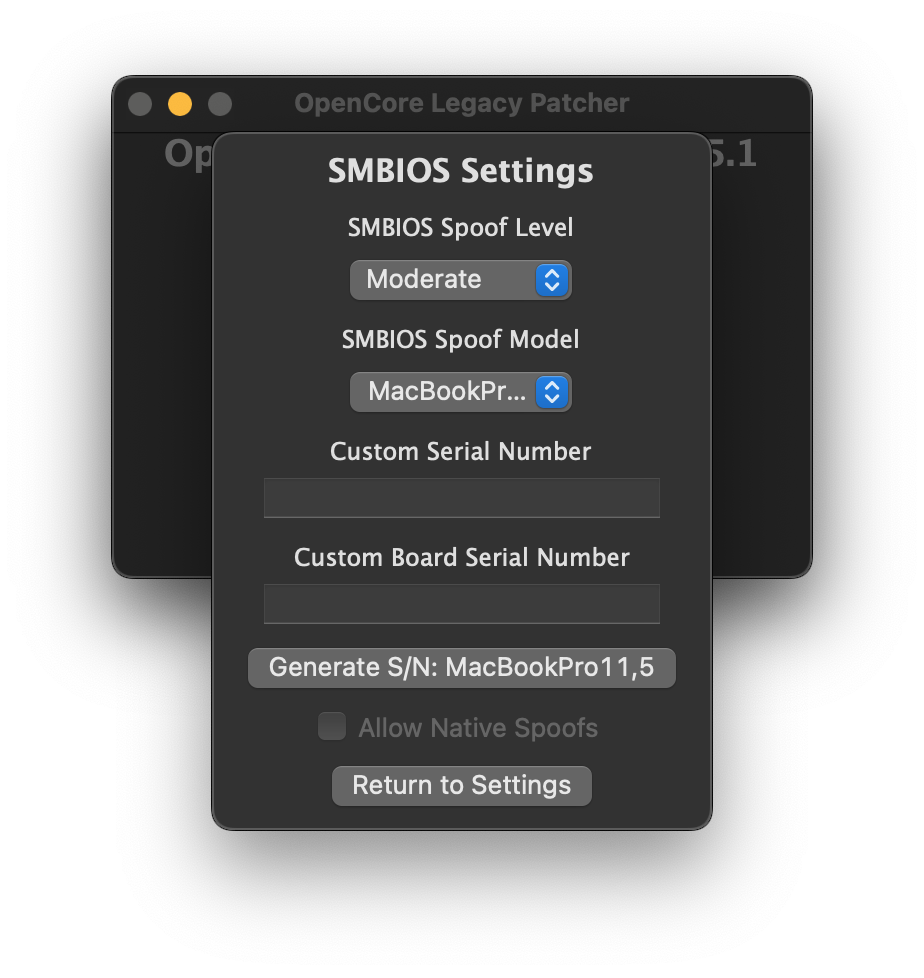Click the blue chevron arrows next to MacBookPr...

point(551,392)
